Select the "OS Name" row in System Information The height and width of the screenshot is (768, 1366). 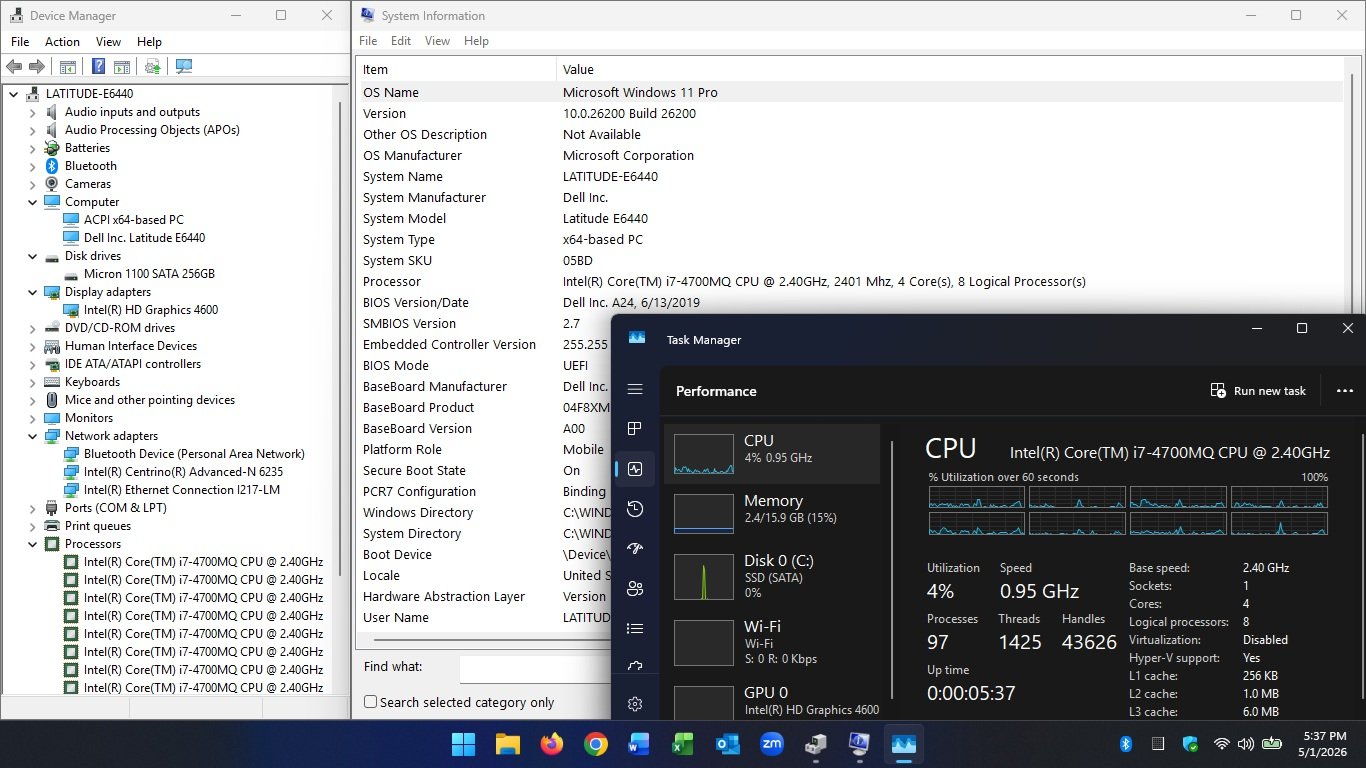pos(850,92)
